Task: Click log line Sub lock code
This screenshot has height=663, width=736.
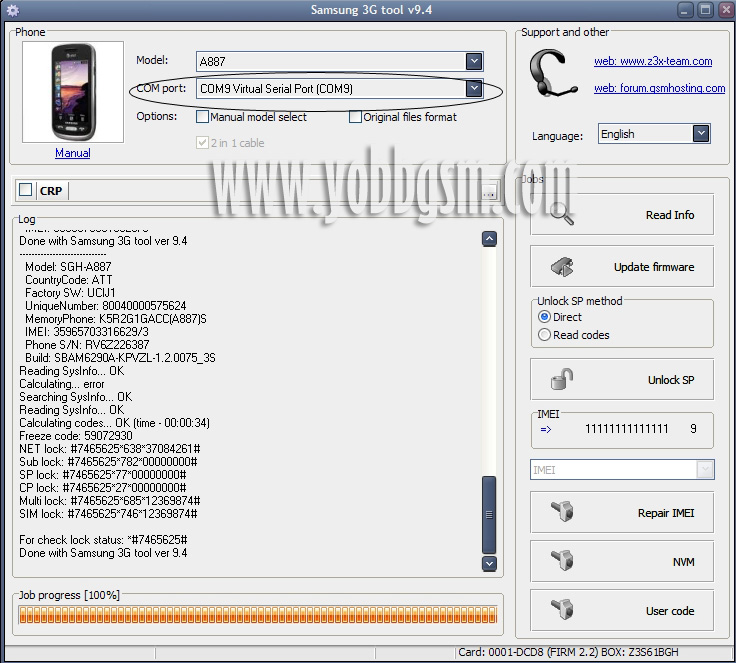Action: pyautogui.click(x=108, y=462)
